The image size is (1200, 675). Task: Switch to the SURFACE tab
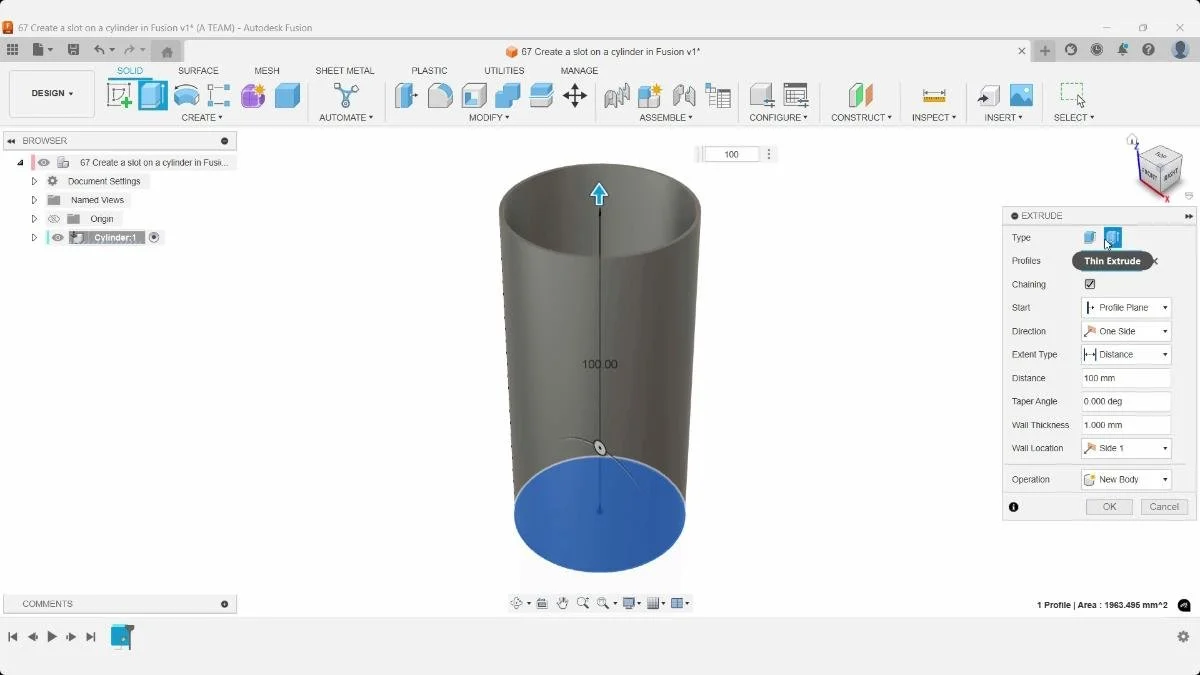tap(198, 71)
